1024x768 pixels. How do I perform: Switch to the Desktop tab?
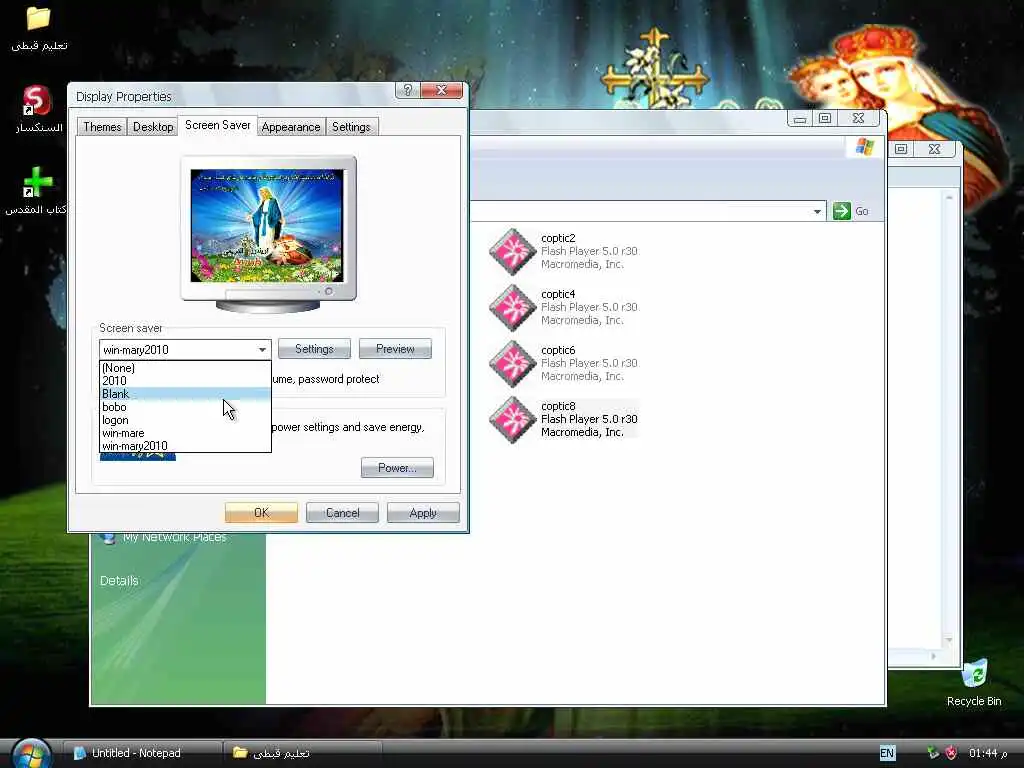153,127
